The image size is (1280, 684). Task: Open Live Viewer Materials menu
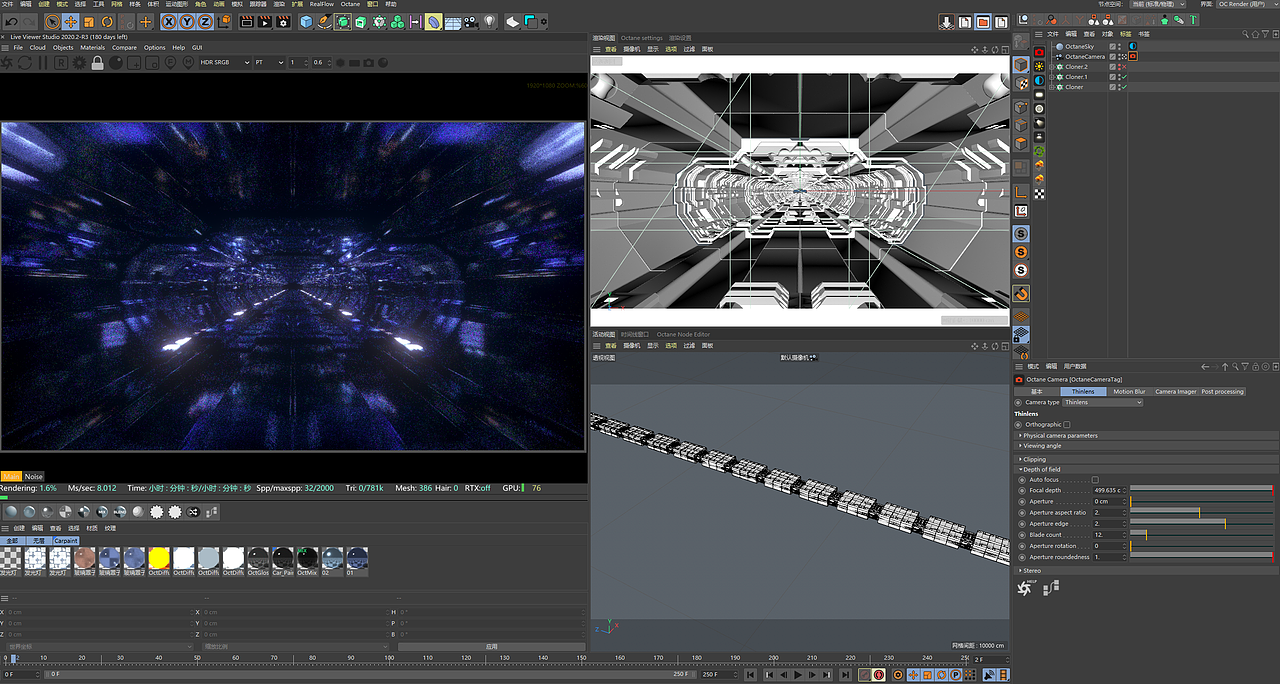92,47
